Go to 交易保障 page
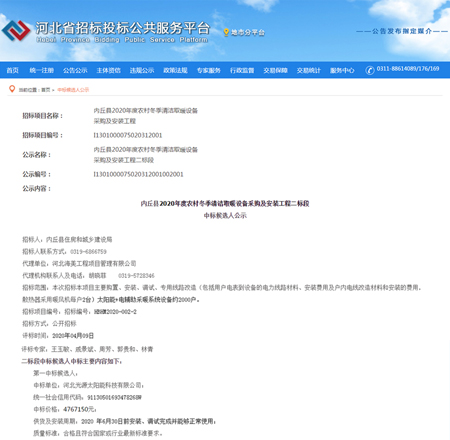Screen dimensions: 450x440 [x=275, y=70]
